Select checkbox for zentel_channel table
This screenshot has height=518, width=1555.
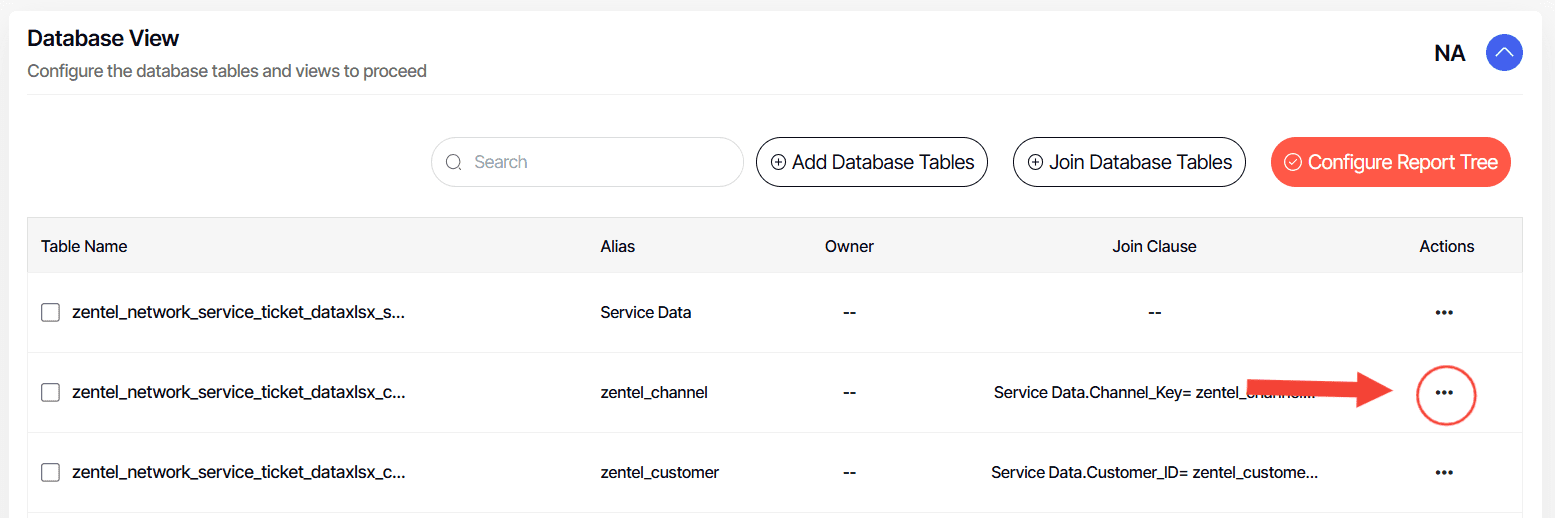pyautogui.click(x=50, y=393)
